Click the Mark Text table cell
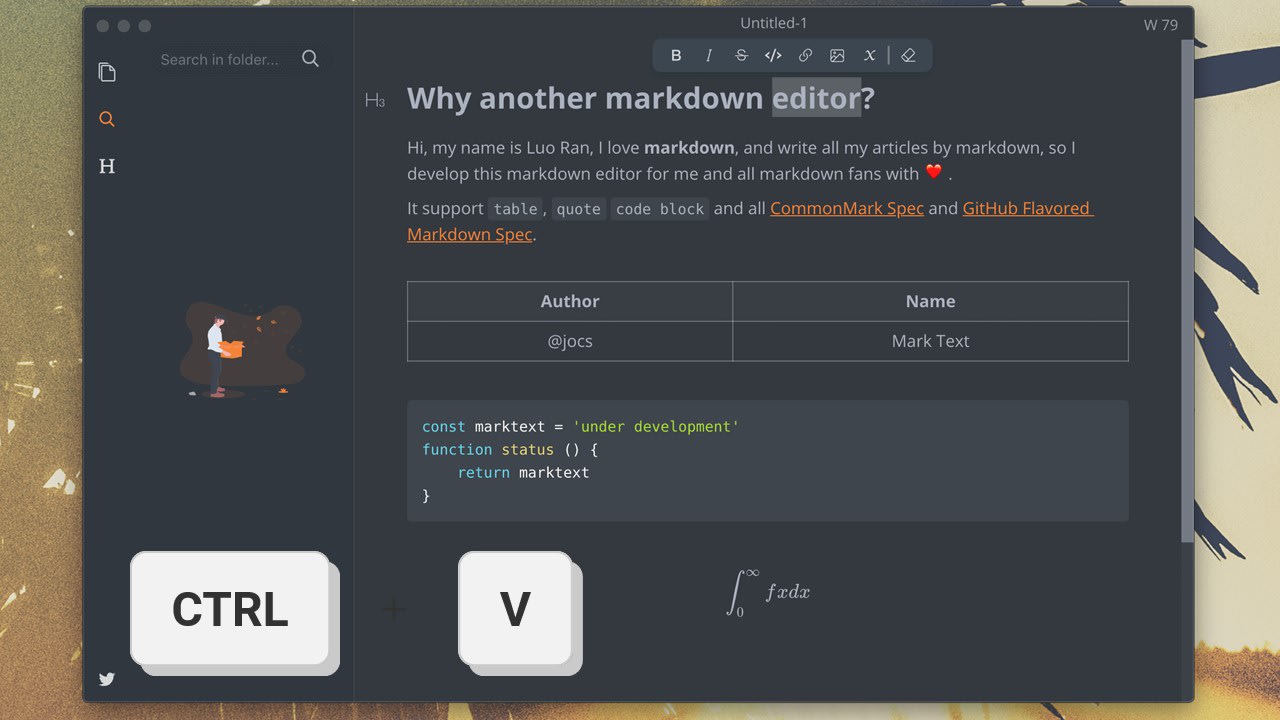 [930, 341]
